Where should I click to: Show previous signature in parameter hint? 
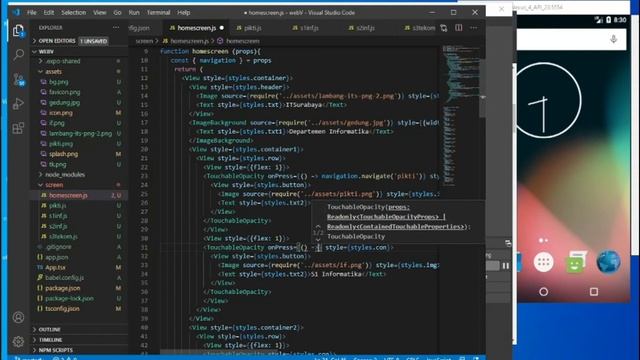[x=318, y=226]
